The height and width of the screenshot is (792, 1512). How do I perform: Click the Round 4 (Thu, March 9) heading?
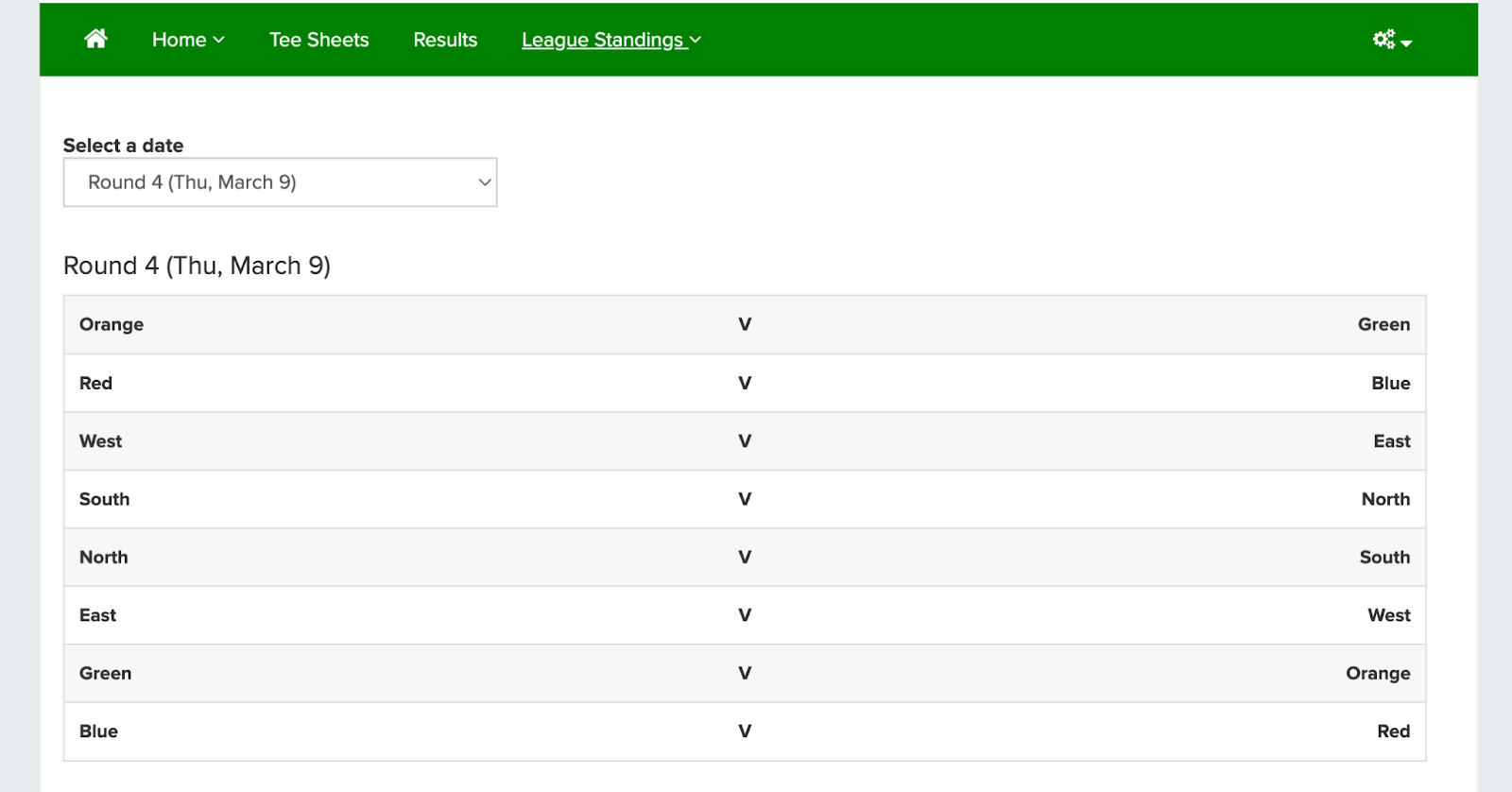(197, 266)
